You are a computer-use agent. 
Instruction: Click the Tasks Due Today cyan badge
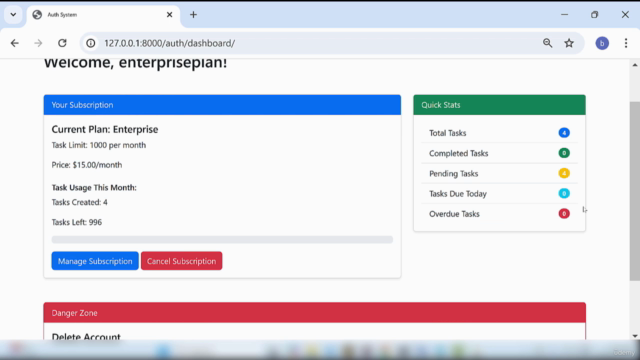point(564,193)
